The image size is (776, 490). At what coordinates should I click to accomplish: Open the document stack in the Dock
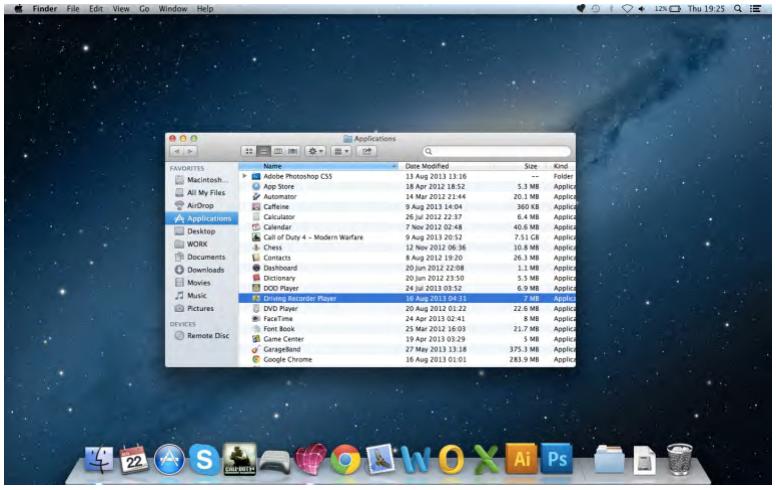(x=644, y=460)
